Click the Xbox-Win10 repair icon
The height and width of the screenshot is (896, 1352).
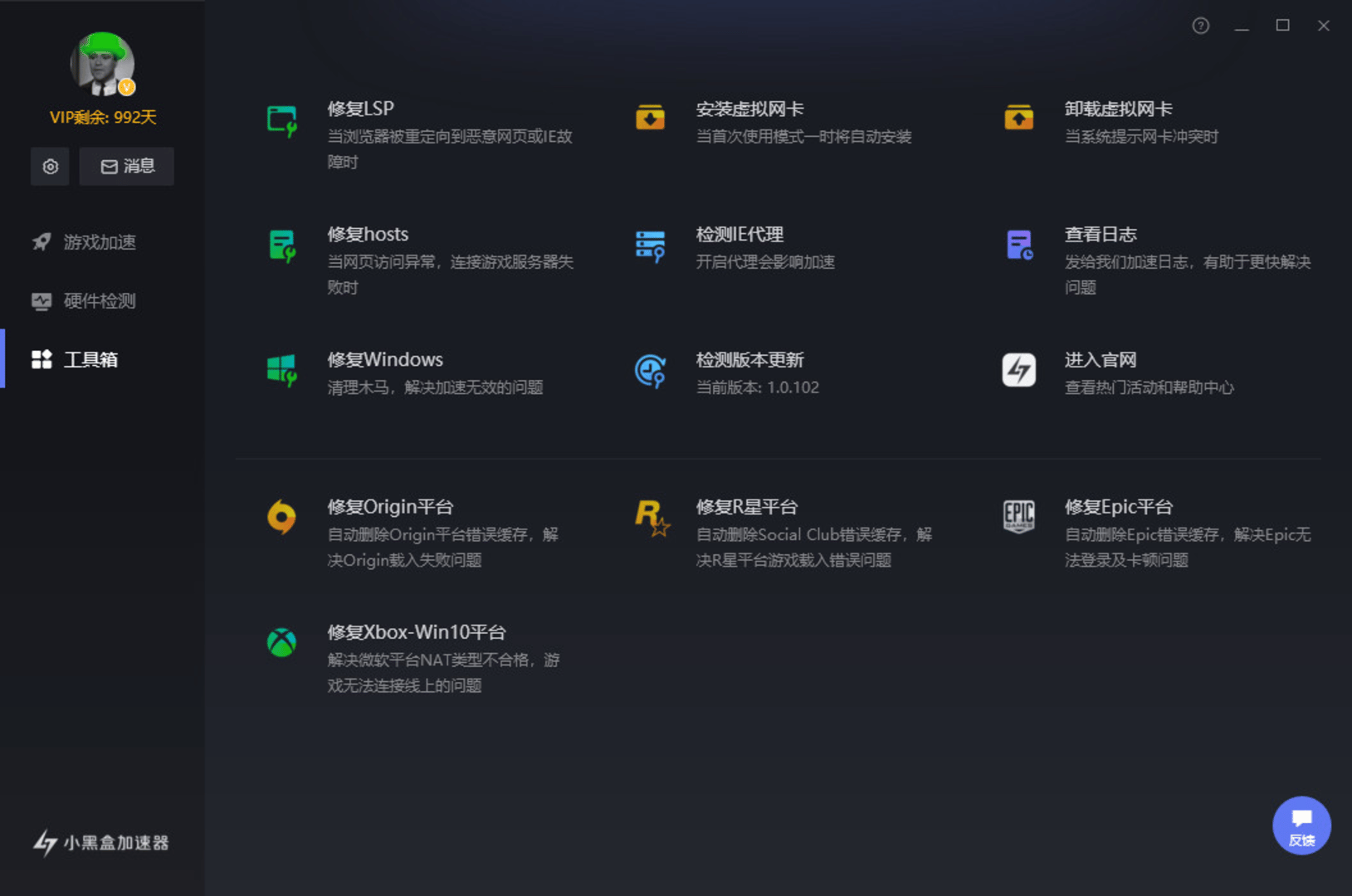coord(282,642)
